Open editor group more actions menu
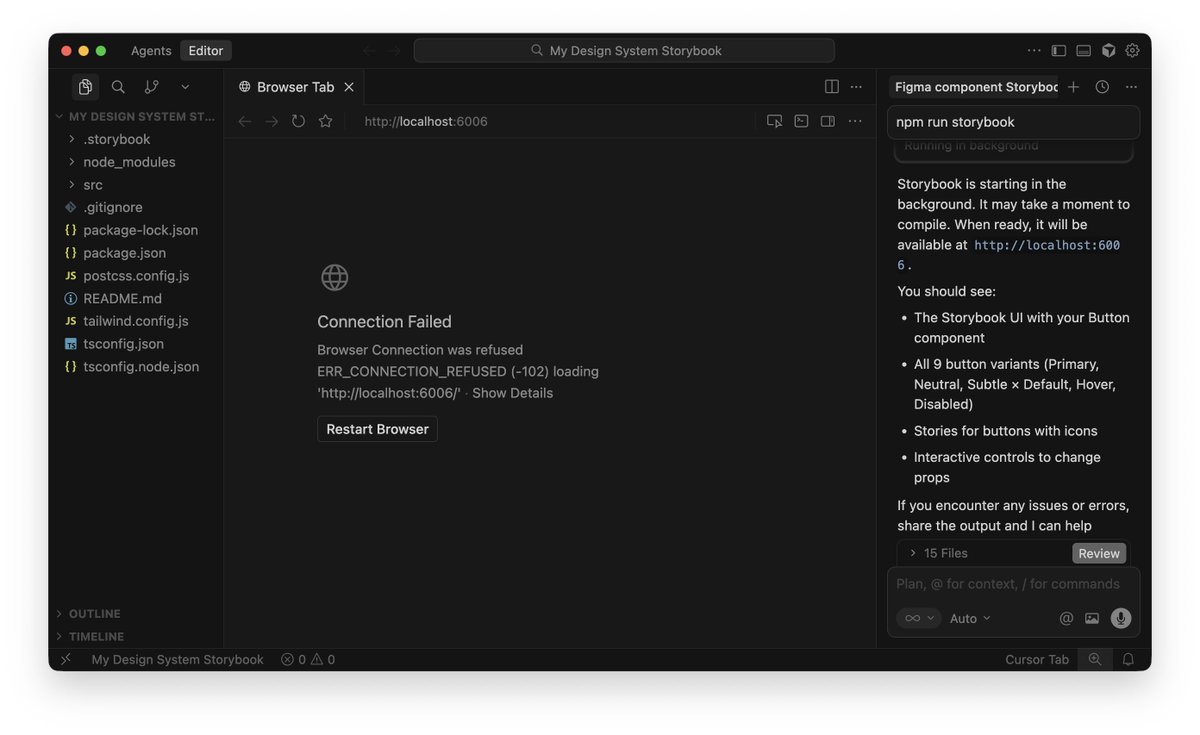This screenshot has height=735, width=1200. 856,87
